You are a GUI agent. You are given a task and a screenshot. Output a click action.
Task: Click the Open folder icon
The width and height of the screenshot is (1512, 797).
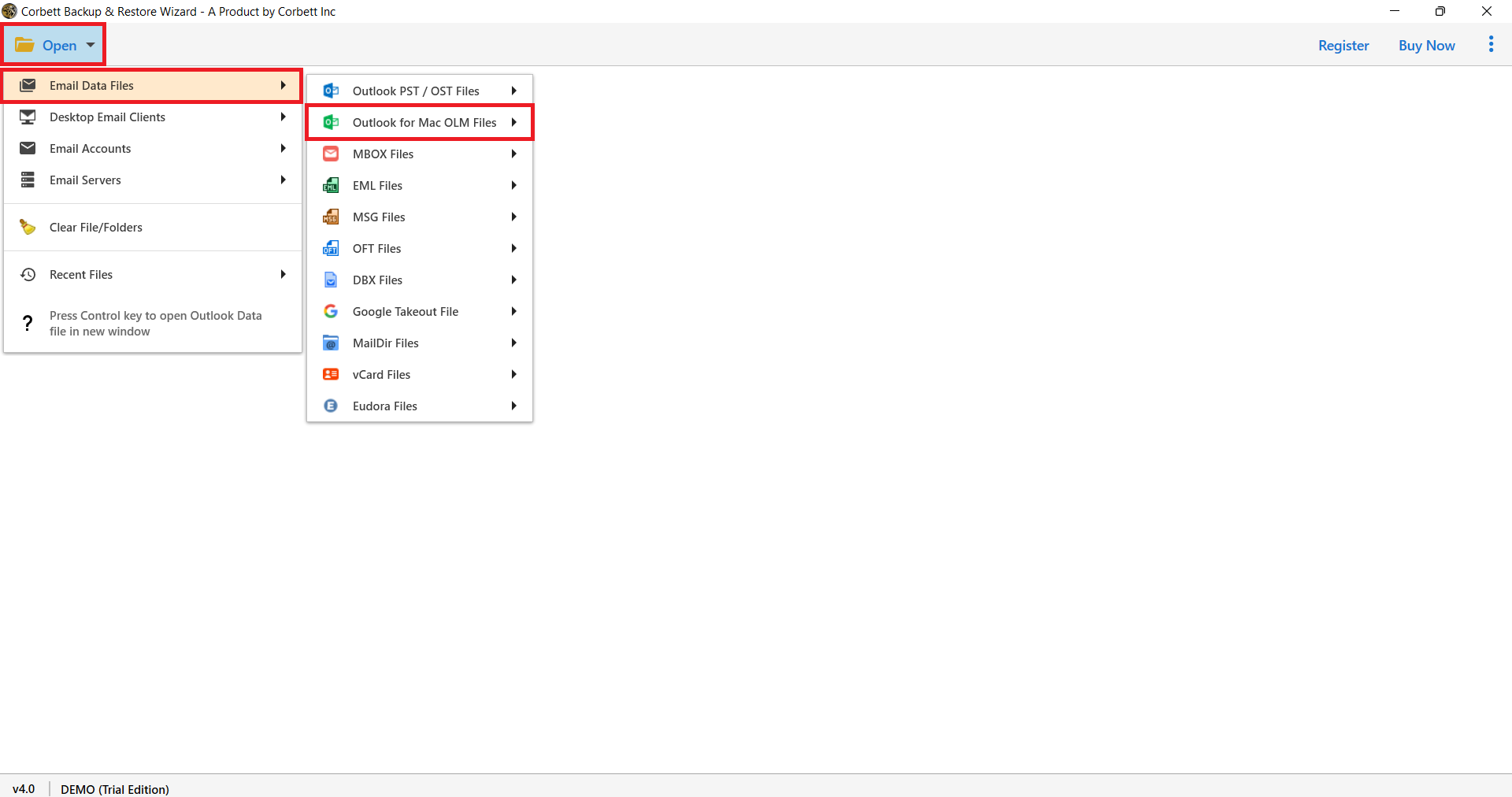24,45
